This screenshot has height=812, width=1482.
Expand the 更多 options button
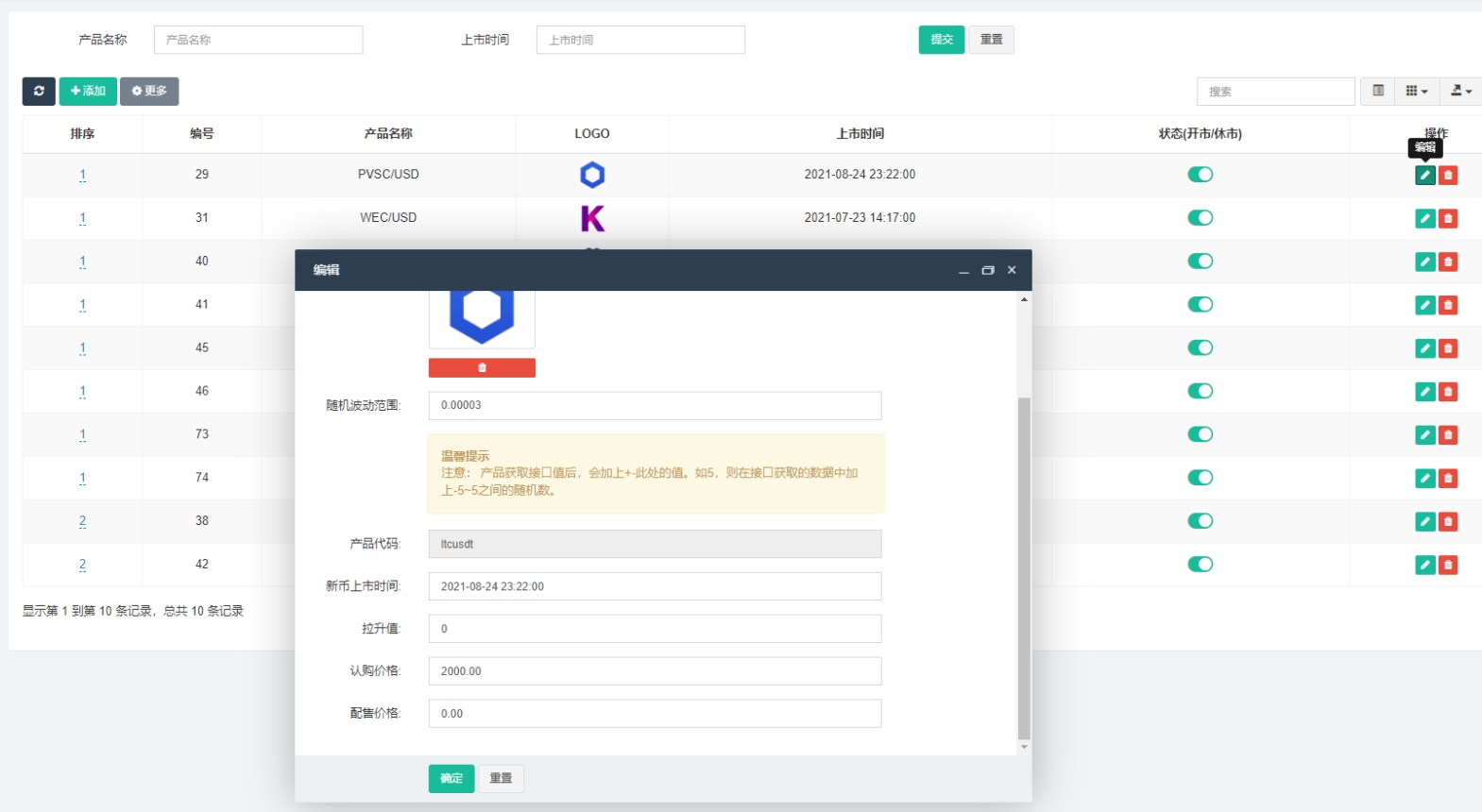(x=149, y=92)
